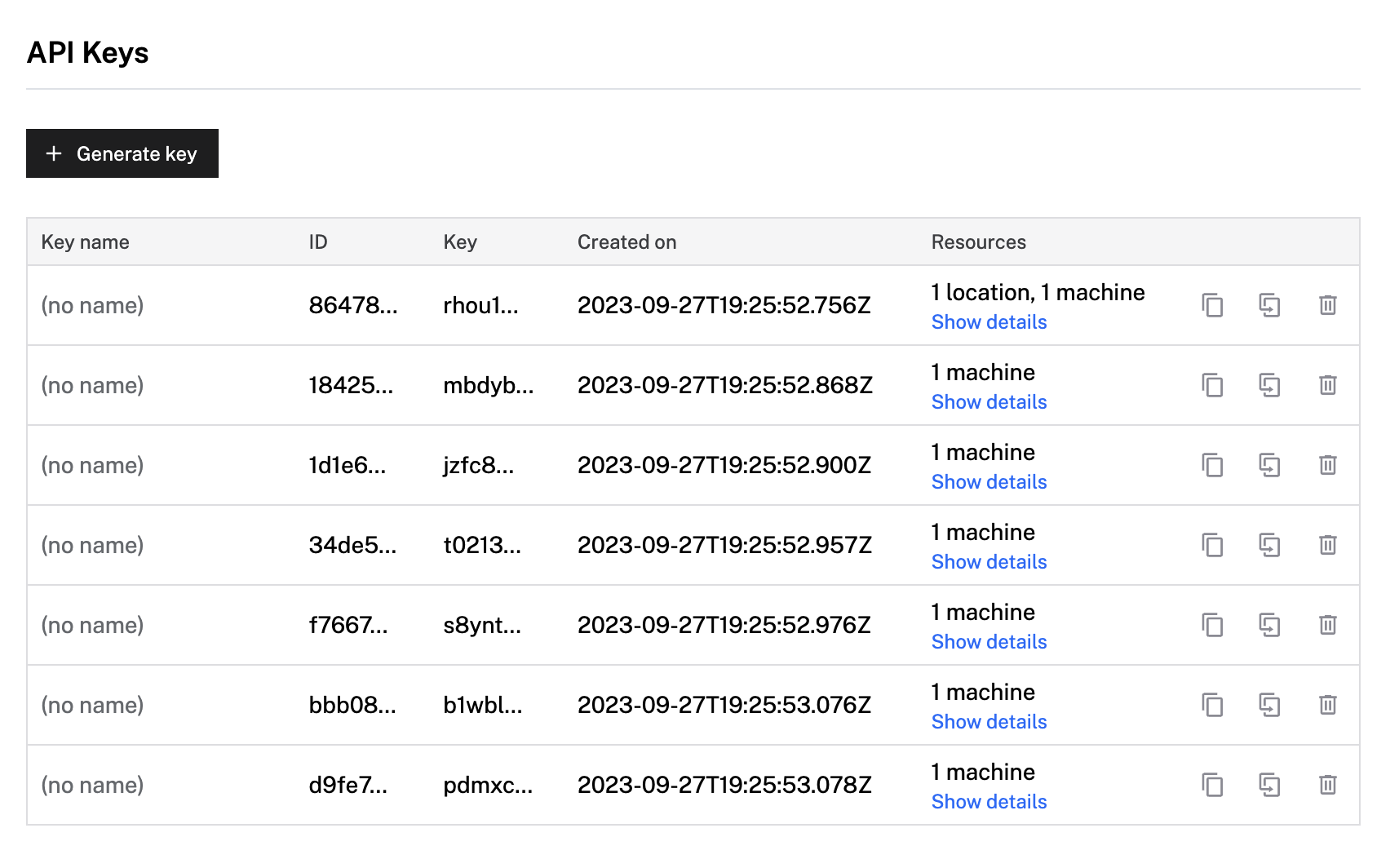Viewport: 1390px width, 868px height.
Task: Show details for 1 location, 1 machine
Action: click(989, 322)
